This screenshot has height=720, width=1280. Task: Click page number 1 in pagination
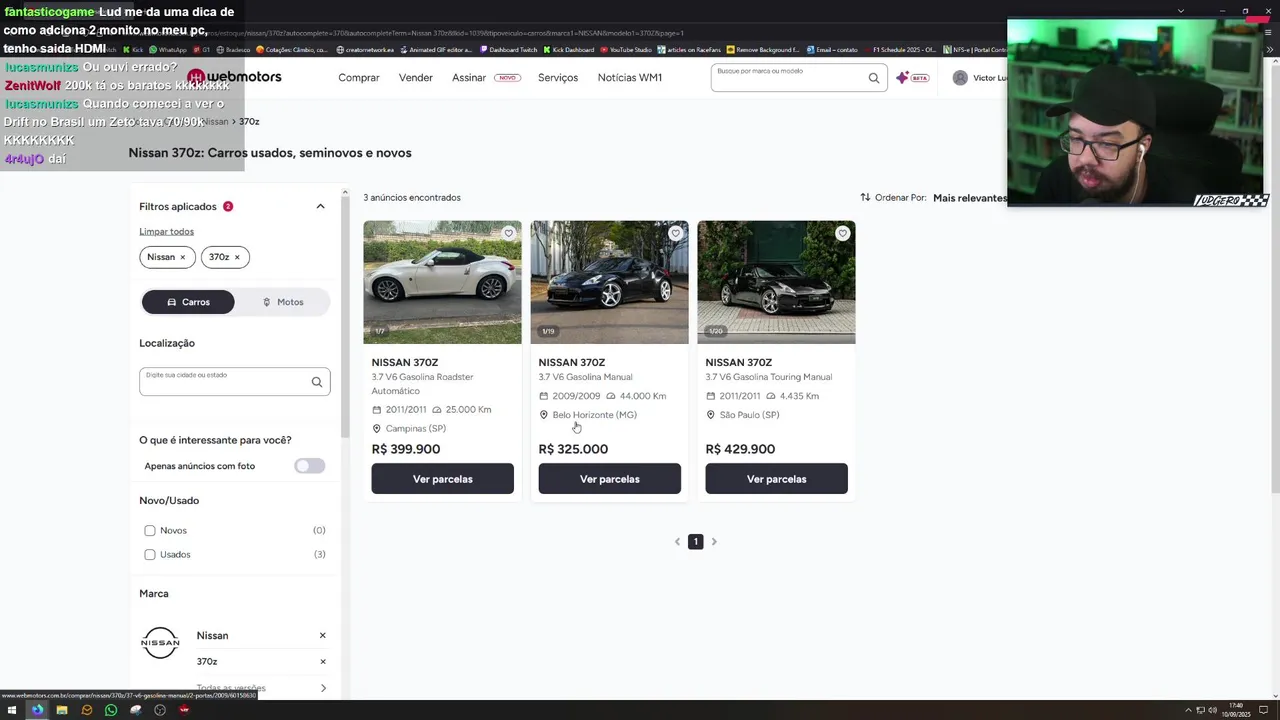[x=696, y=542]
